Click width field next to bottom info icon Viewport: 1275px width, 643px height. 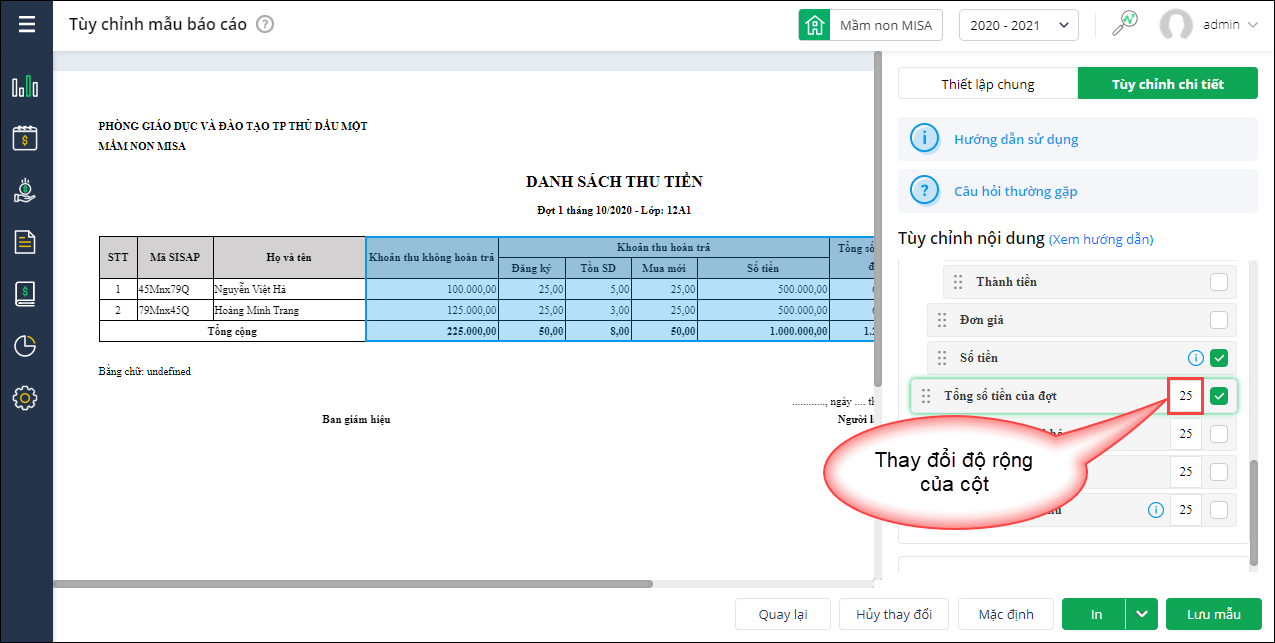coord(1185,510)
